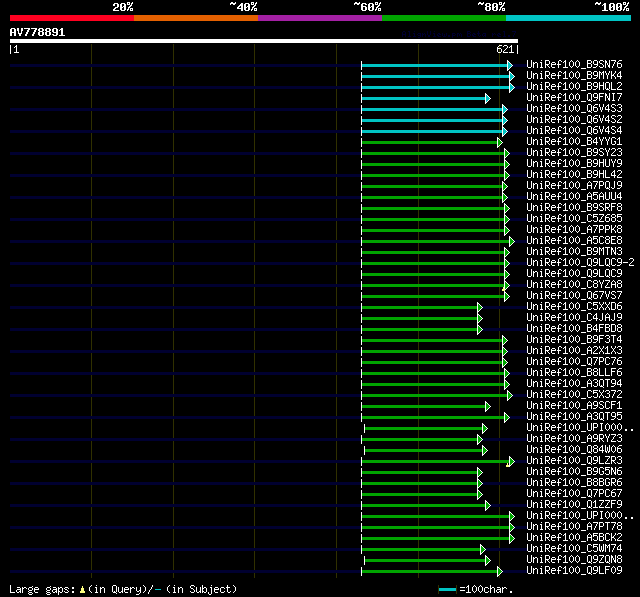Click the cyan alignment bar of UniRef100_B9SN76
The image size is (640, 597).
pos(437,65)
